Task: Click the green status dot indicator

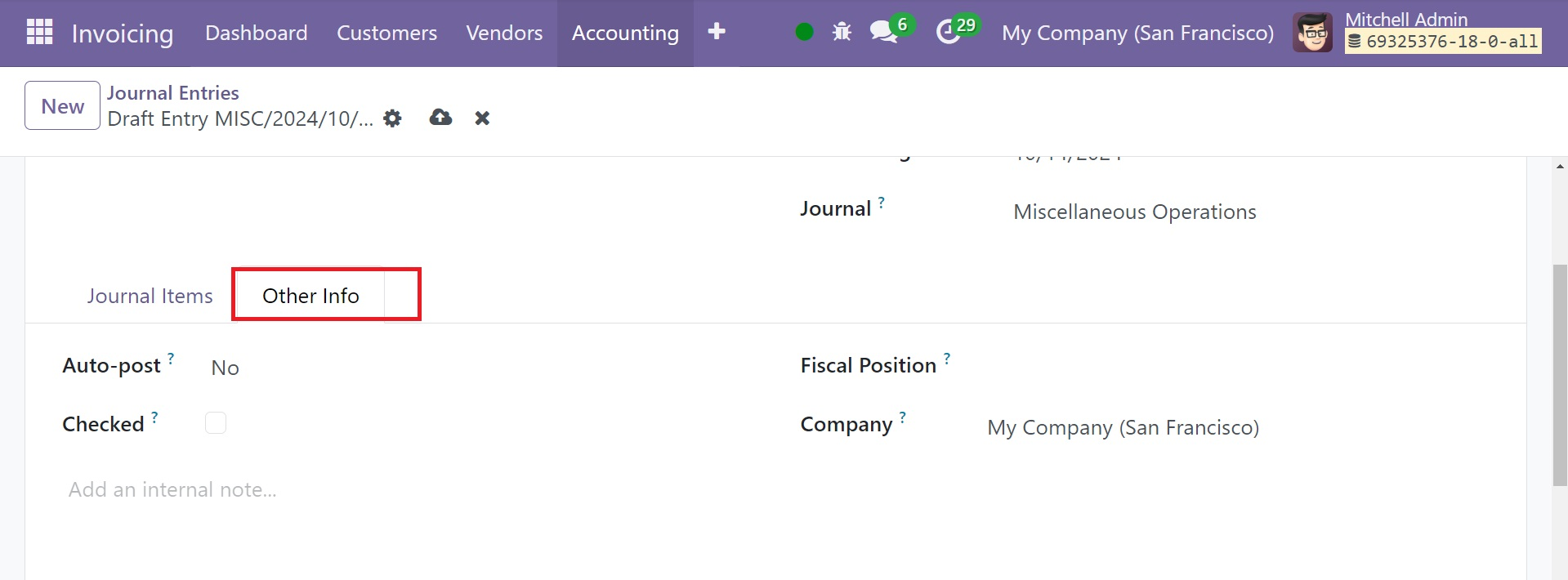Action: (804, 33)
